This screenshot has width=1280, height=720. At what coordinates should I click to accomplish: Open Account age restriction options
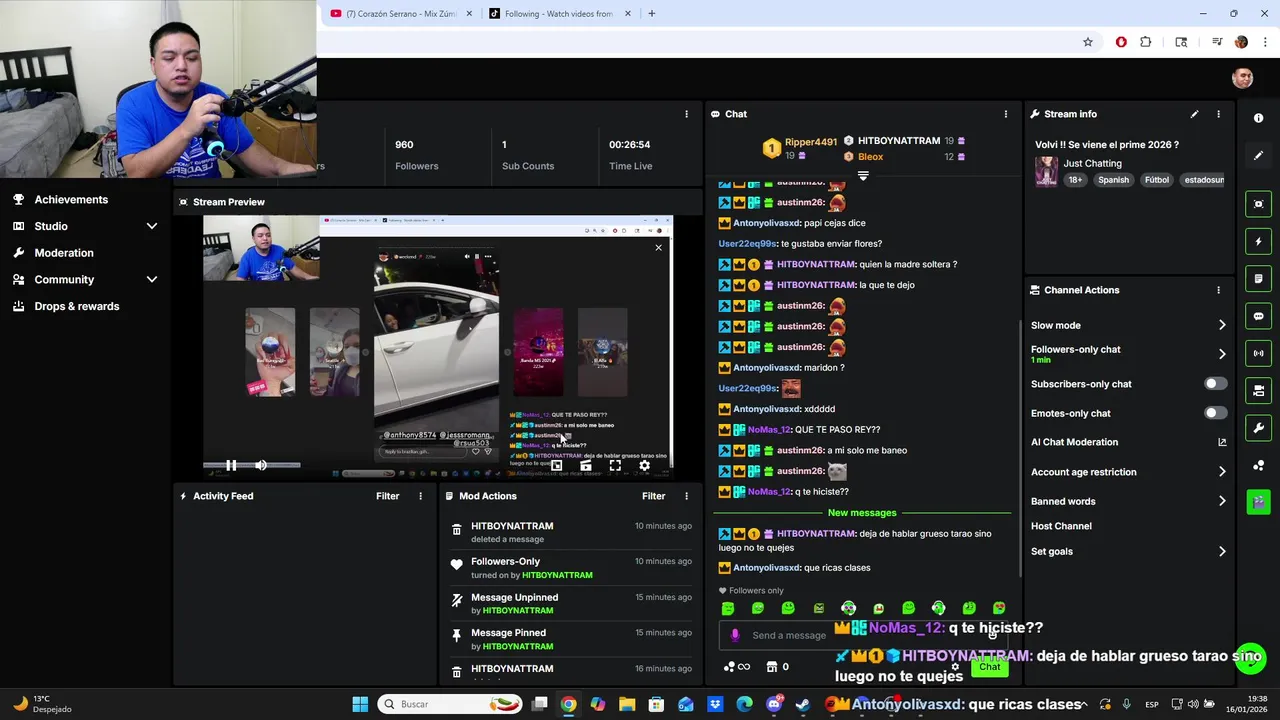pos(1128,472)
